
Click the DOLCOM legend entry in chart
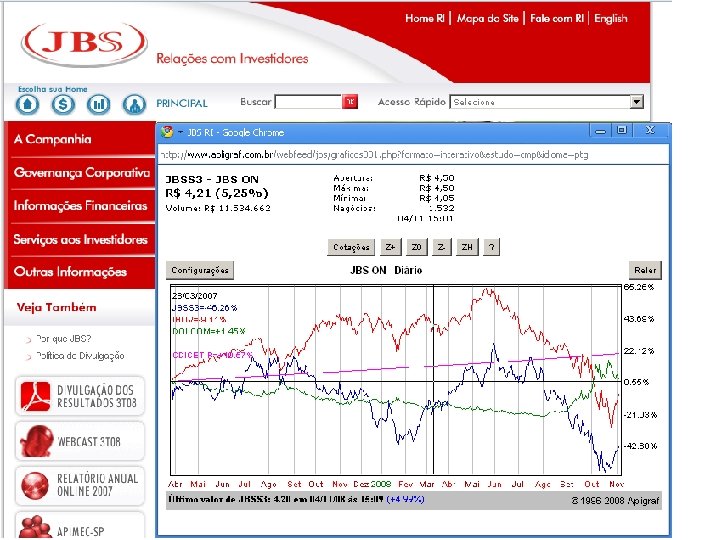click(209, 331)
